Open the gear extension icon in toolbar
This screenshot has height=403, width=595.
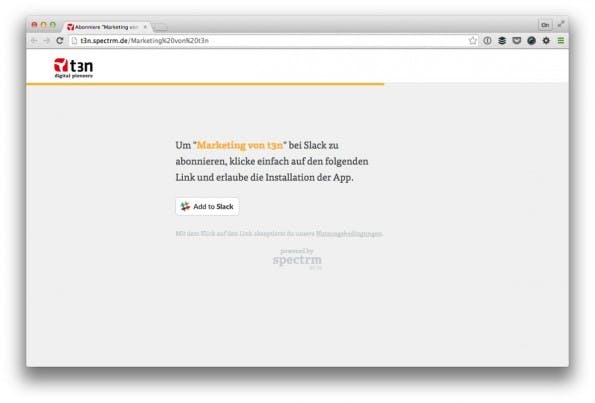(x=546, y=41)
